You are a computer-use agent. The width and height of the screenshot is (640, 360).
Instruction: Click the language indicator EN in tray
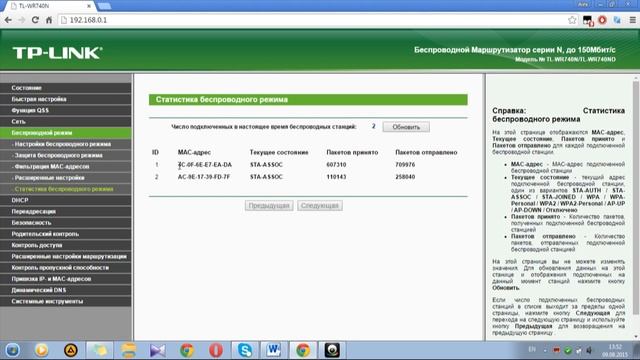pos(532,349)
